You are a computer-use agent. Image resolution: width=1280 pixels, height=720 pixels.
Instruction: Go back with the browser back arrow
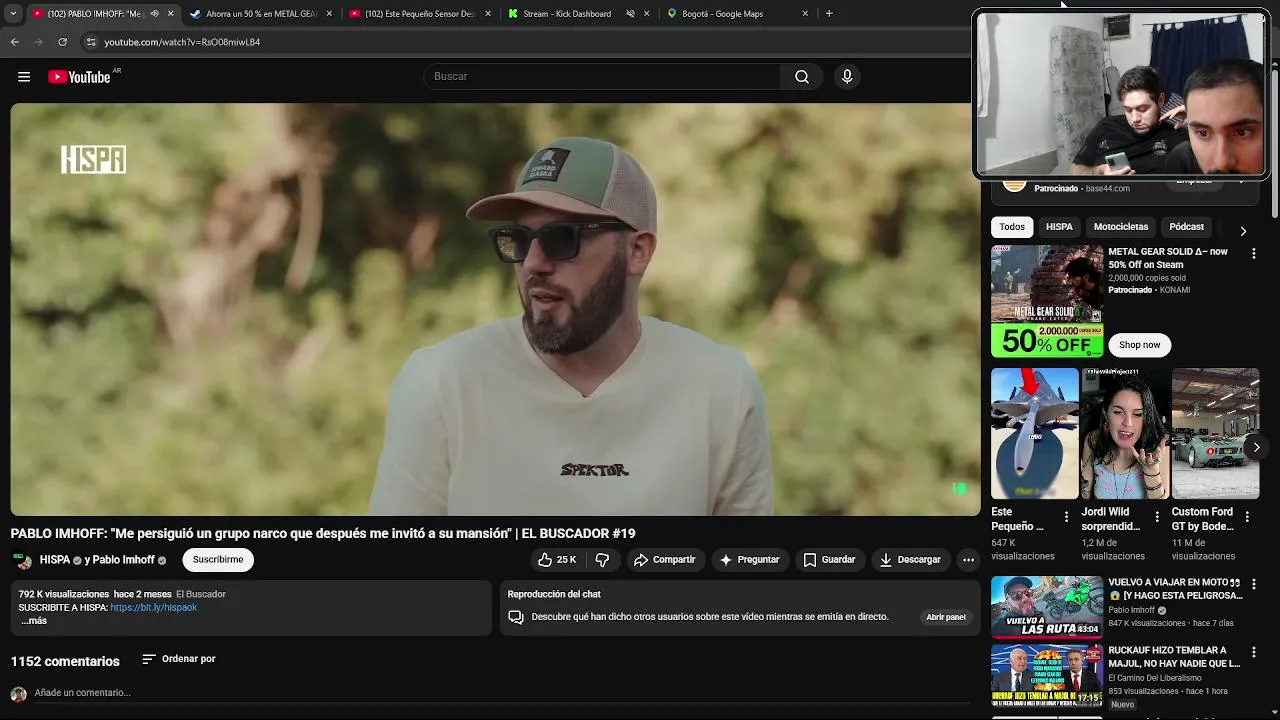[x=14, y=42]
